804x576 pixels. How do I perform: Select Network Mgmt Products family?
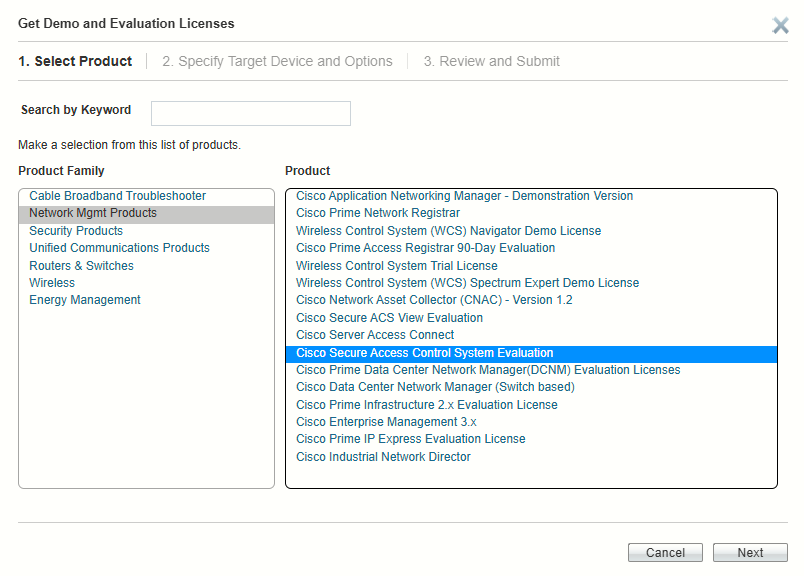coord(147,213)
